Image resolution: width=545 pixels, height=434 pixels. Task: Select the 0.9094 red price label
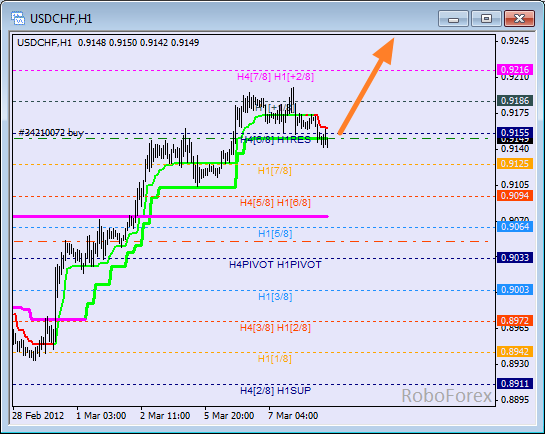[x=515, y=195]
